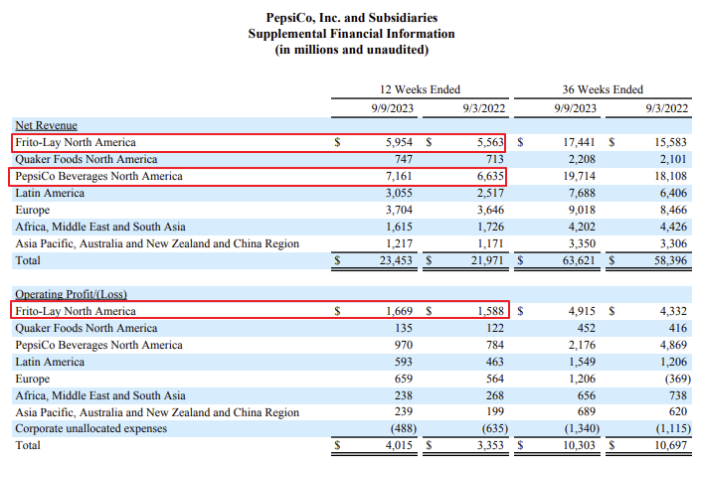Click the 'Operating Profit/(Loss)' section heading
Image resolution: width=710 pixels, height=480 pixels.
coord(71,294)
